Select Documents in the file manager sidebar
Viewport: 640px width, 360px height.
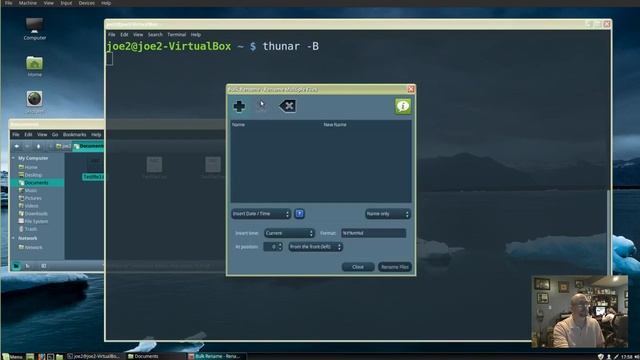tap(37, 183)
